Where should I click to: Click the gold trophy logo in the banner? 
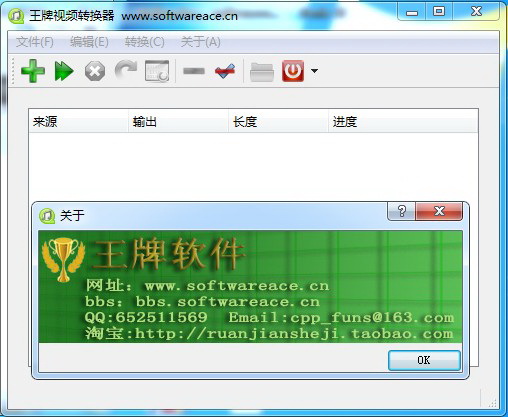point(63,259)
